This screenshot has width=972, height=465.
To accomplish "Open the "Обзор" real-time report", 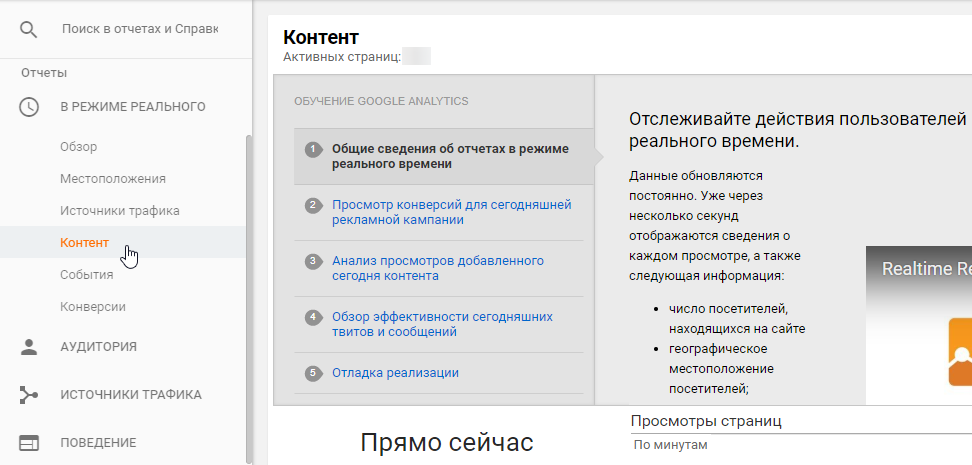I will [79, 147].
